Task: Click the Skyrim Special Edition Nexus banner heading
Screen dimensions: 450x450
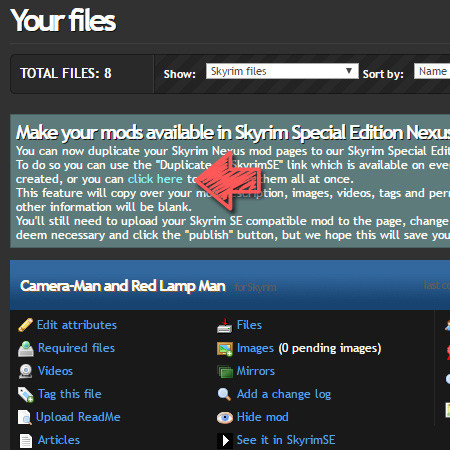Action: pyautogui.click(x=233, y=132)
